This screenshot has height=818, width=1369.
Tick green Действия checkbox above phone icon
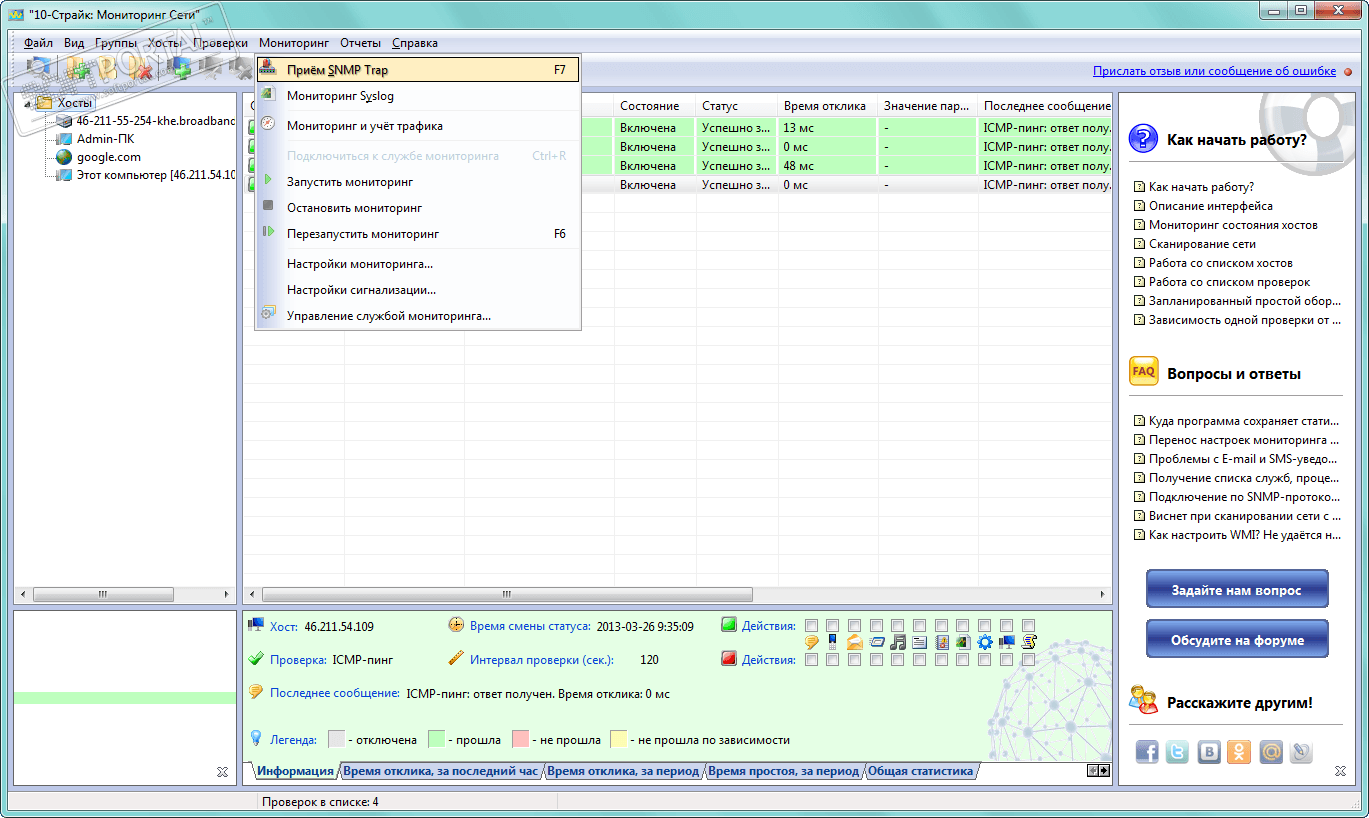click(833, 626)
